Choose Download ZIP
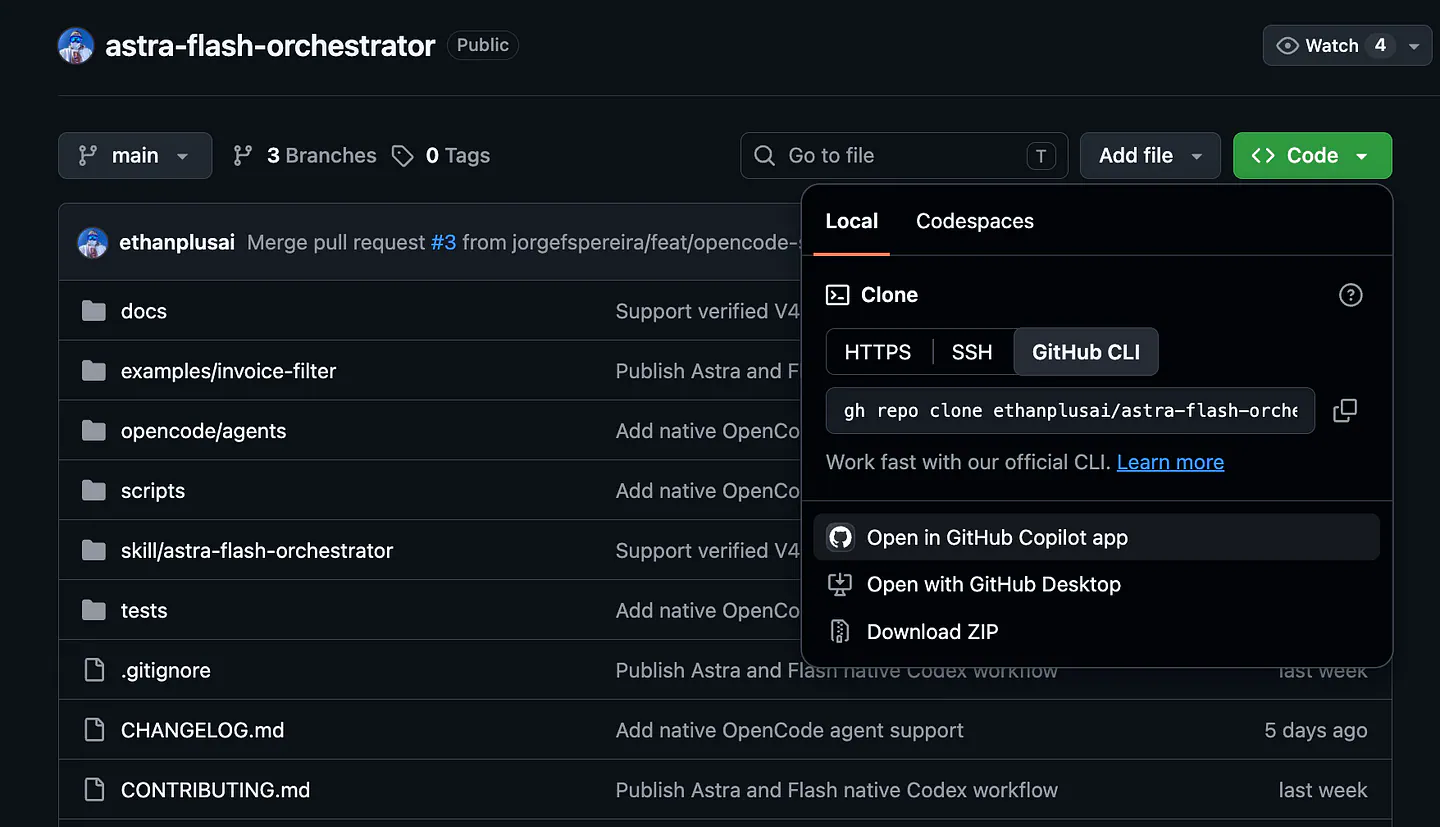This screenshot has width=1440, height=827. point(1097,631)
